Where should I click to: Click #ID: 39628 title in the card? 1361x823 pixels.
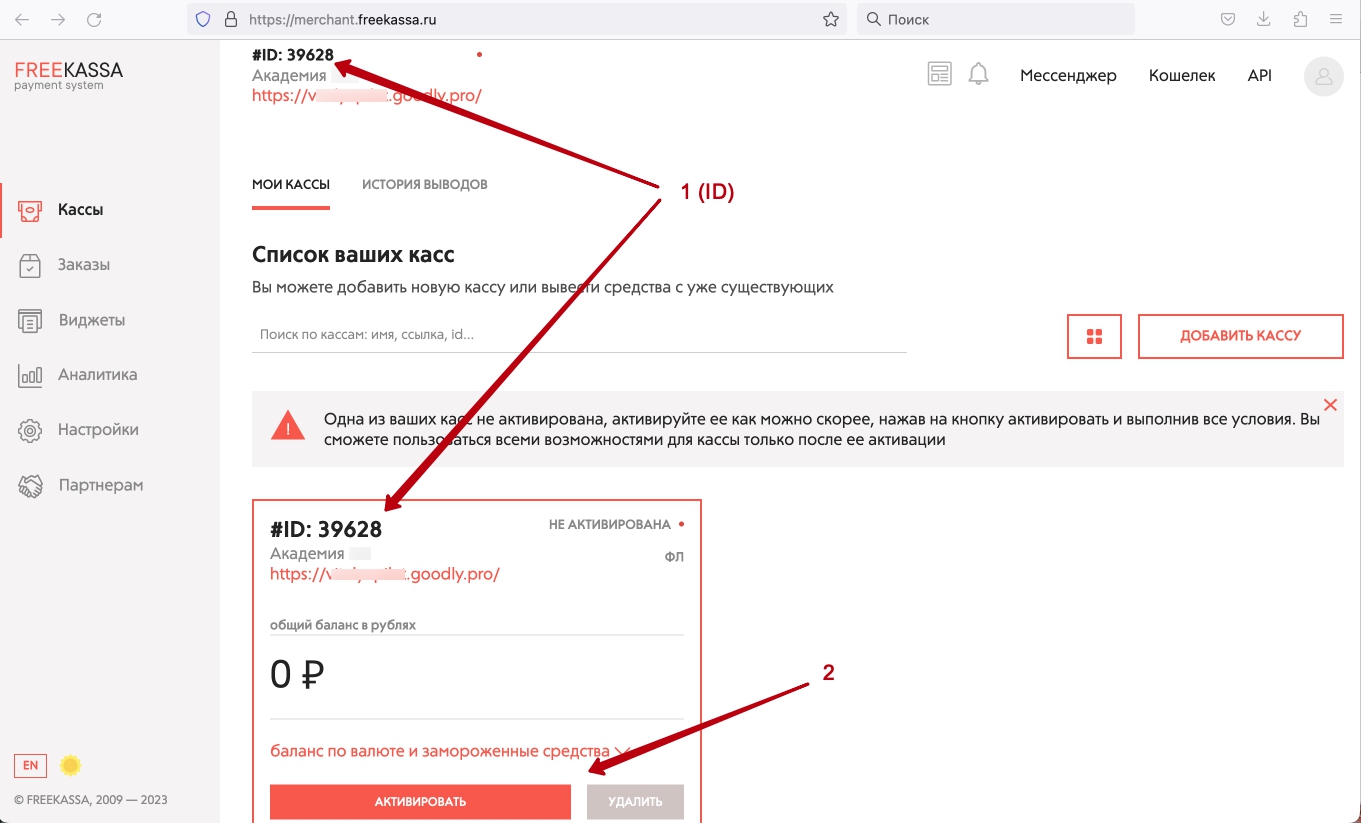pyautogui.click(x=326, y=529)
